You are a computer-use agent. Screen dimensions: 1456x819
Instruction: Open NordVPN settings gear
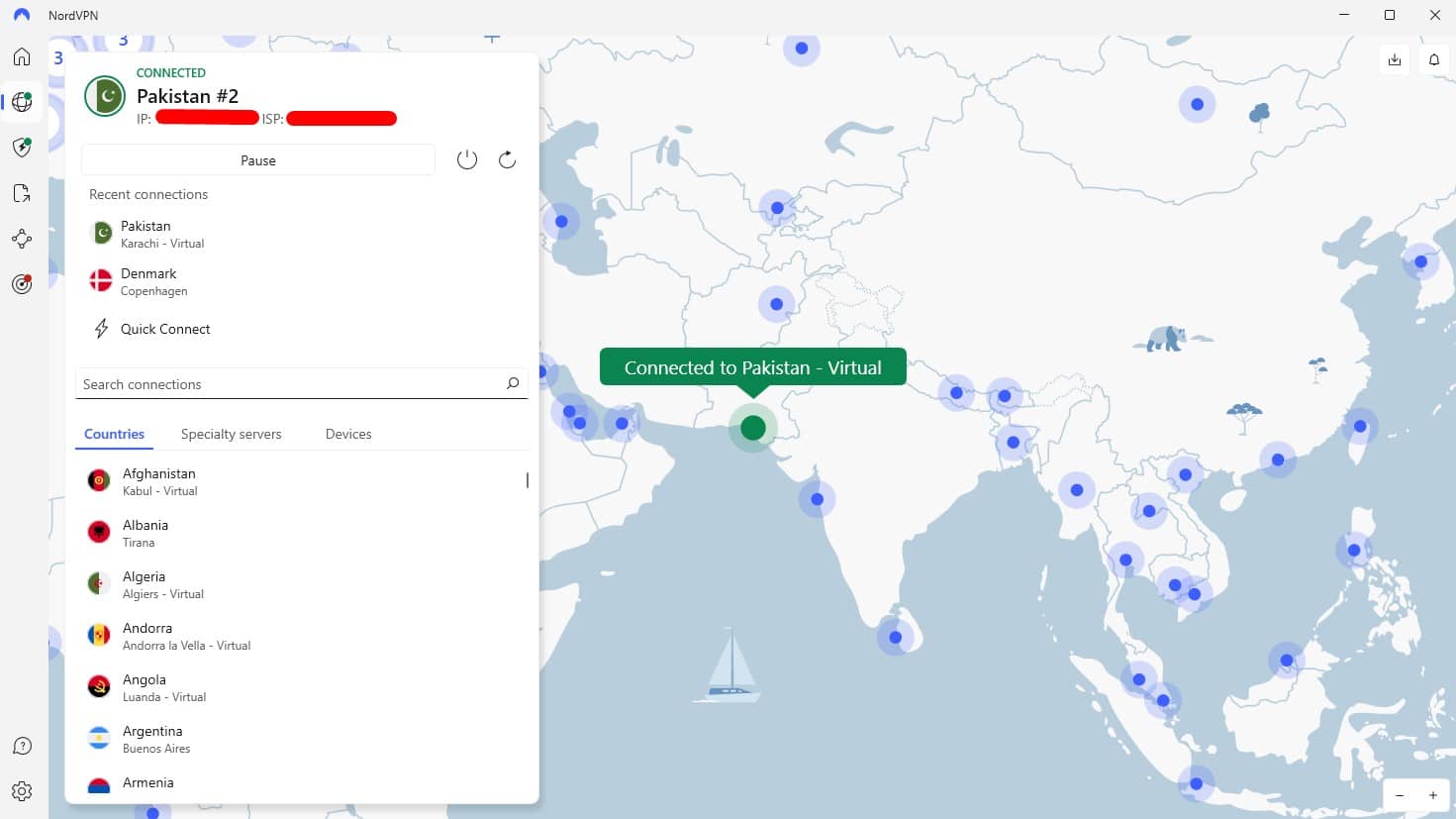point(21,790)
